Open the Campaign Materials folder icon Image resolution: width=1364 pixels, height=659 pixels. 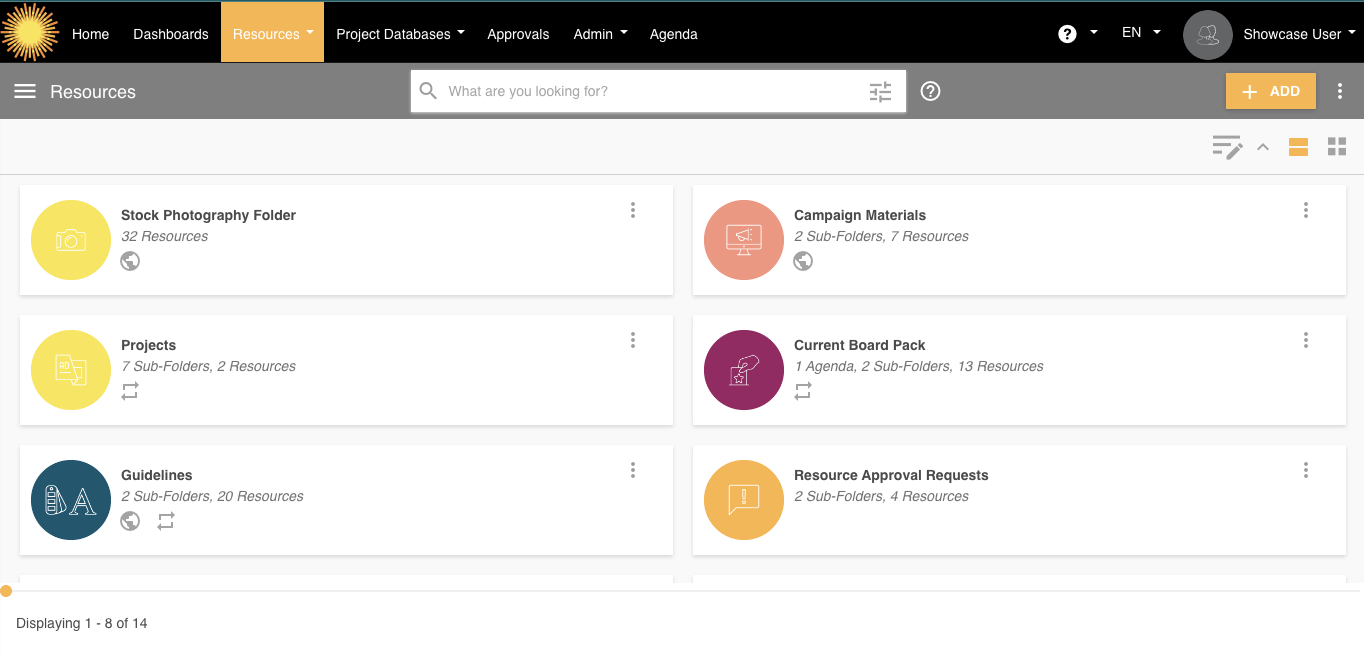click(x=743, y=240)
